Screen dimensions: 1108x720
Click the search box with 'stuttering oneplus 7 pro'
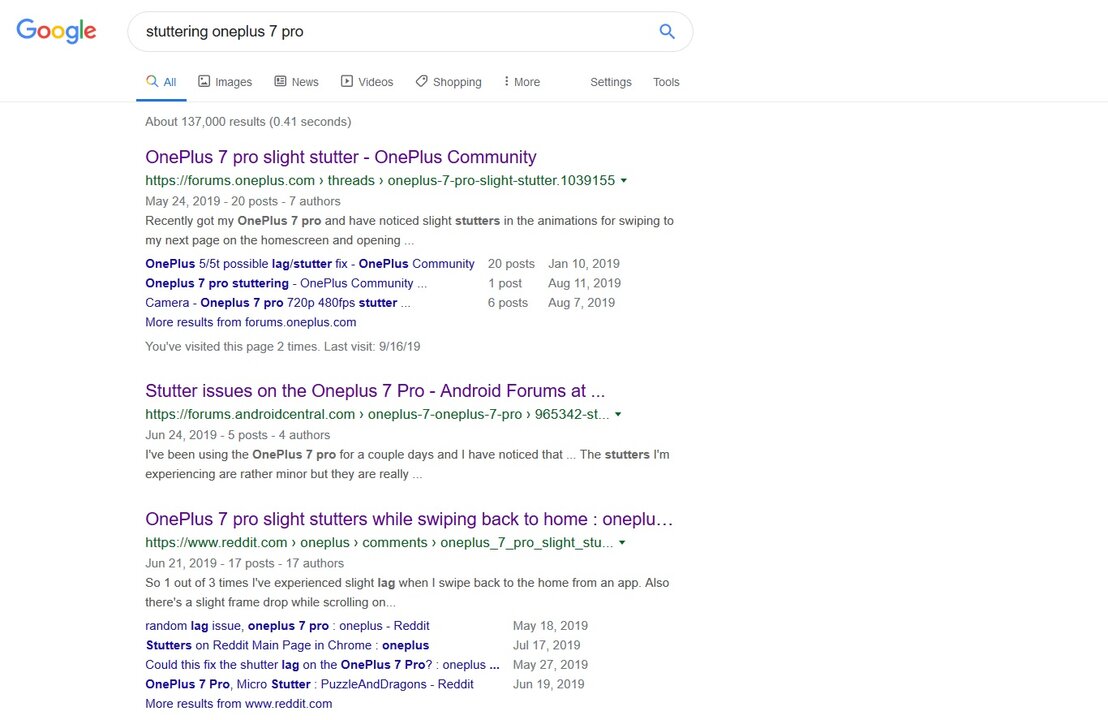pos(410,31)
